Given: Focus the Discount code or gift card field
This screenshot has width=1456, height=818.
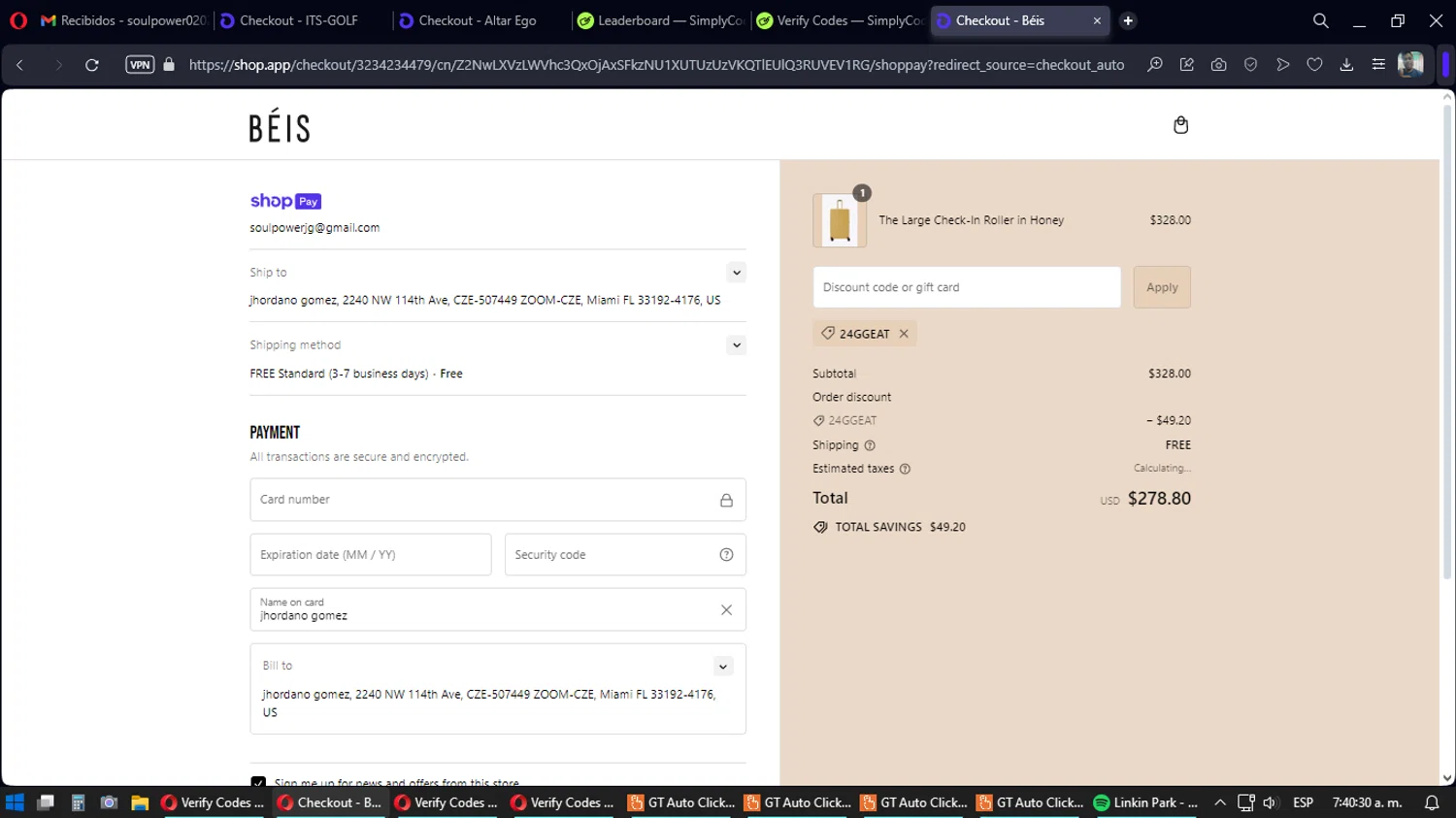Looking at the screenshot, I should 967,287.
